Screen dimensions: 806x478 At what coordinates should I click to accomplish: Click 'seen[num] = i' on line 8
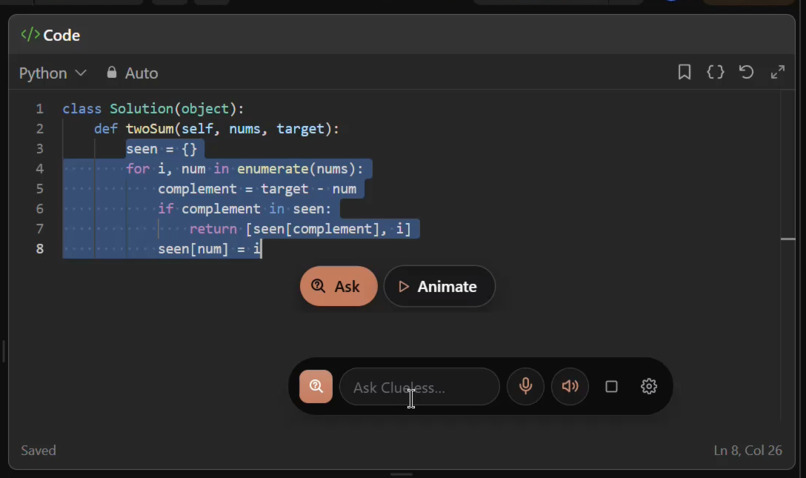(x=209, y=249)
